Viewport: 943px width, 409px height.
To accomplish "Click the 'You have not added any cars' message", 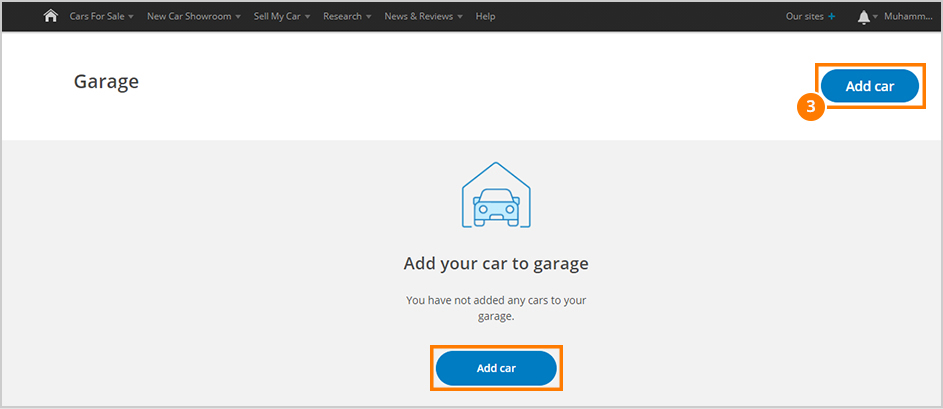I will tap(496, 307).
